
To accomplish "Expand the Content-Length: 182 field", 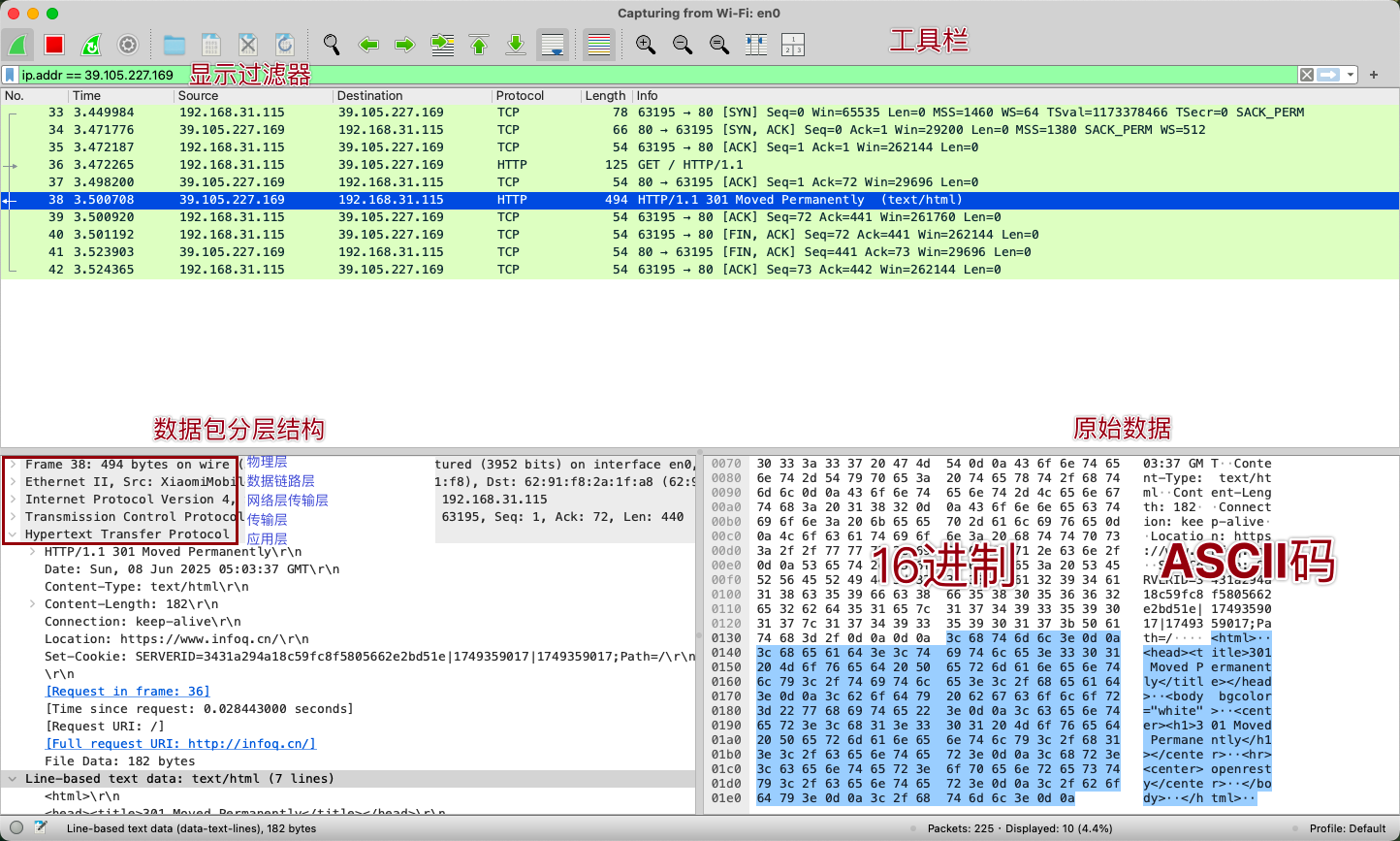I will point(32,604).
